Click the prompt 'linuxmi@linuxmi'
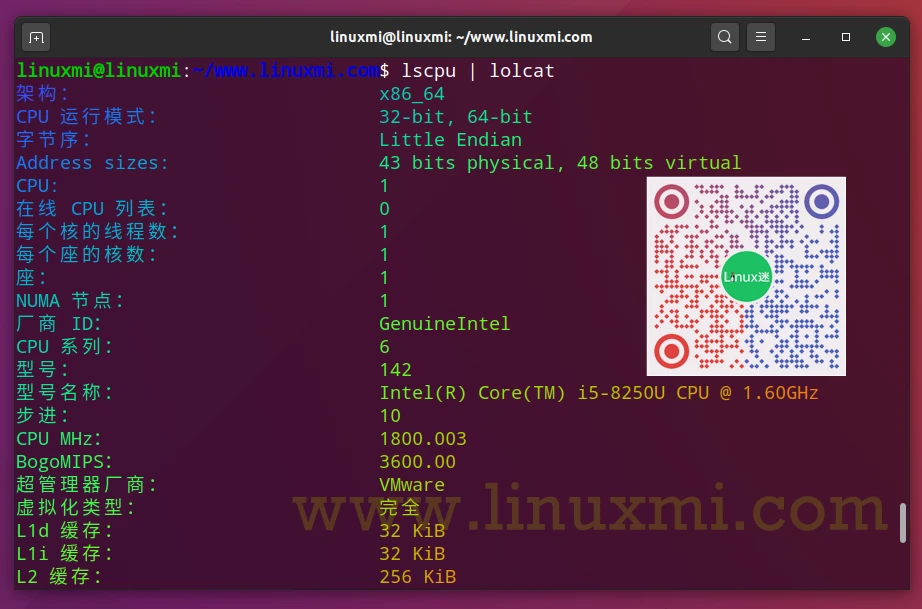Viewport: 922px width, 609px height. tap(98, 71)
